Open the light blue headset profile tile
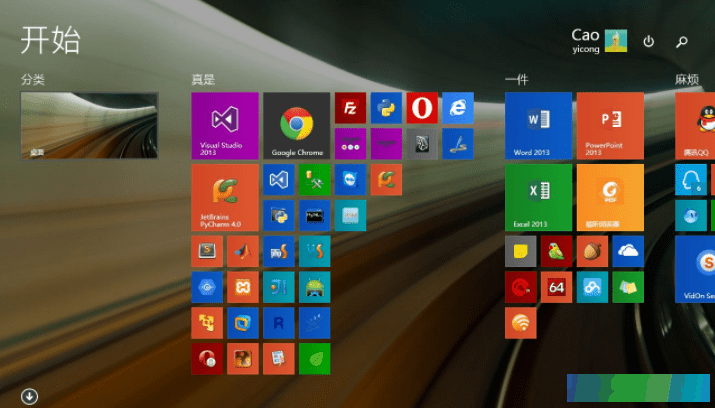Image resolution: width=715 pixels, height=408 pixels. (x=691, y=180)
